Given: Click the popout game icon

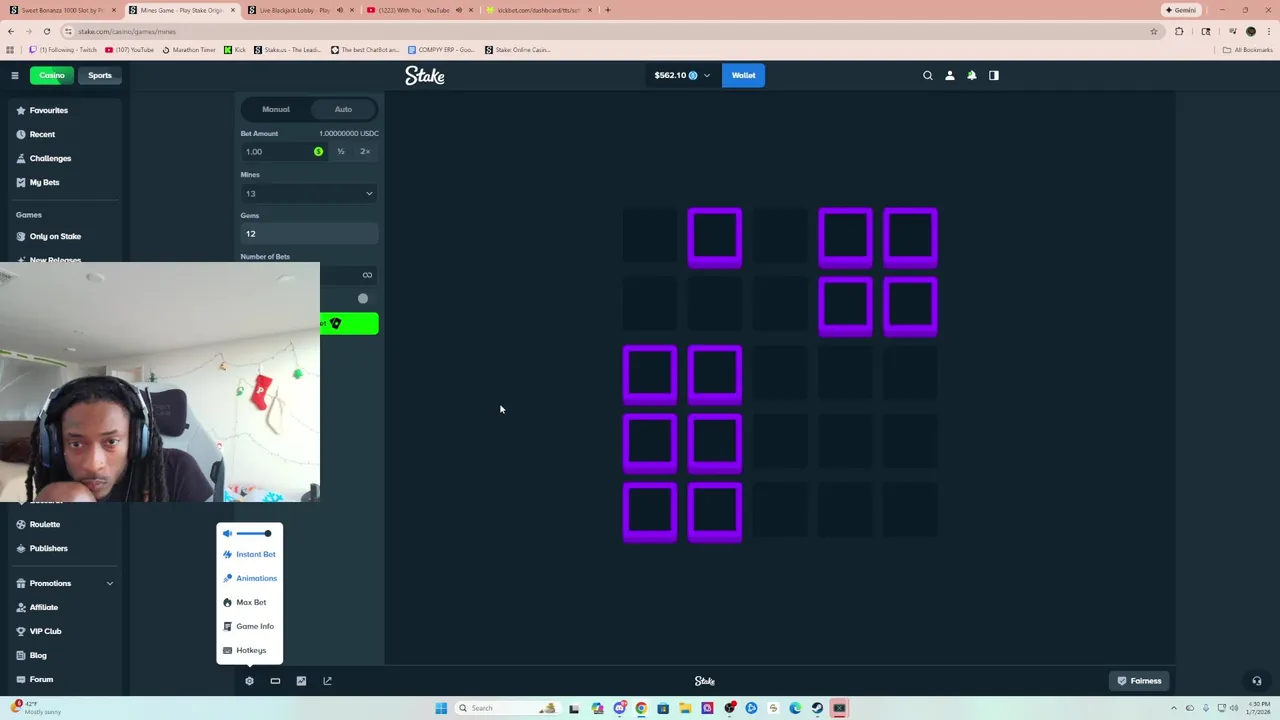Looking at the screenshot, I should coord(327,681).
